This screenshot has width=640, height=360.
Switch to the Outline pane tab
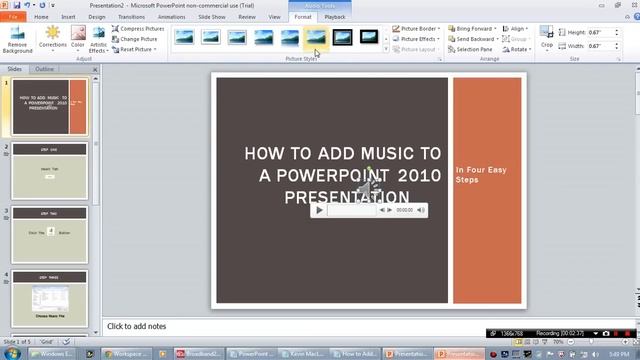tap(44, 69)
